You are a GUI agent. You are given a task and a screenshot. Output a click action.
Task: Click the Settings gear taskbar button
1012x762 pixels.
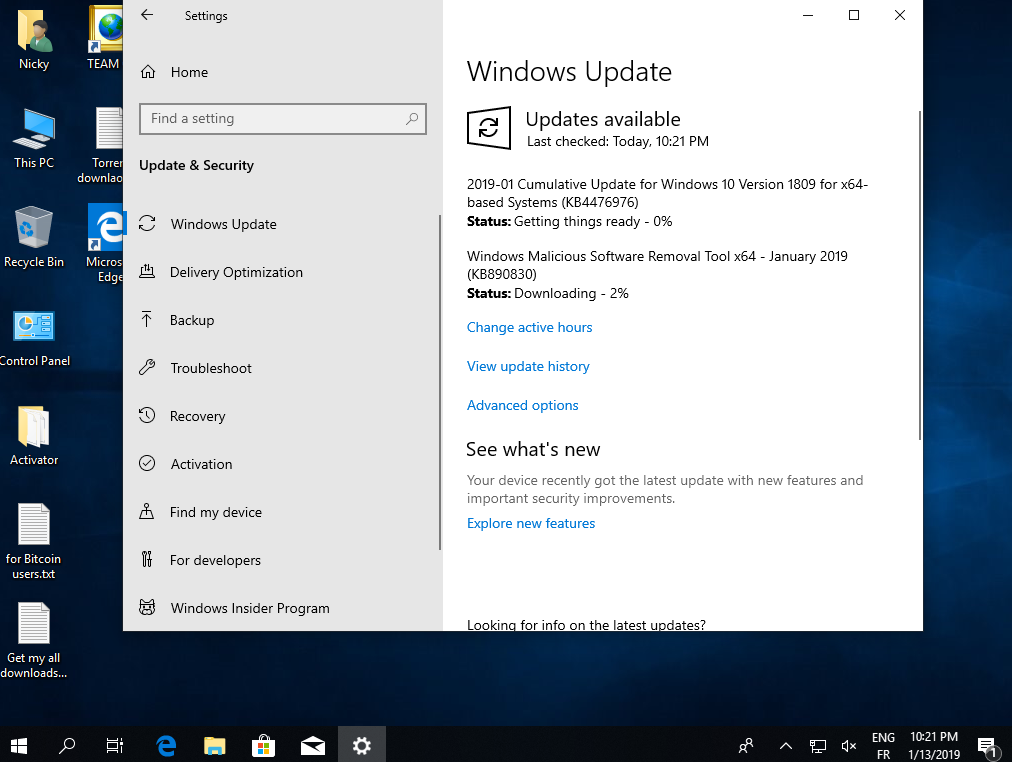(x=361, y=746)
